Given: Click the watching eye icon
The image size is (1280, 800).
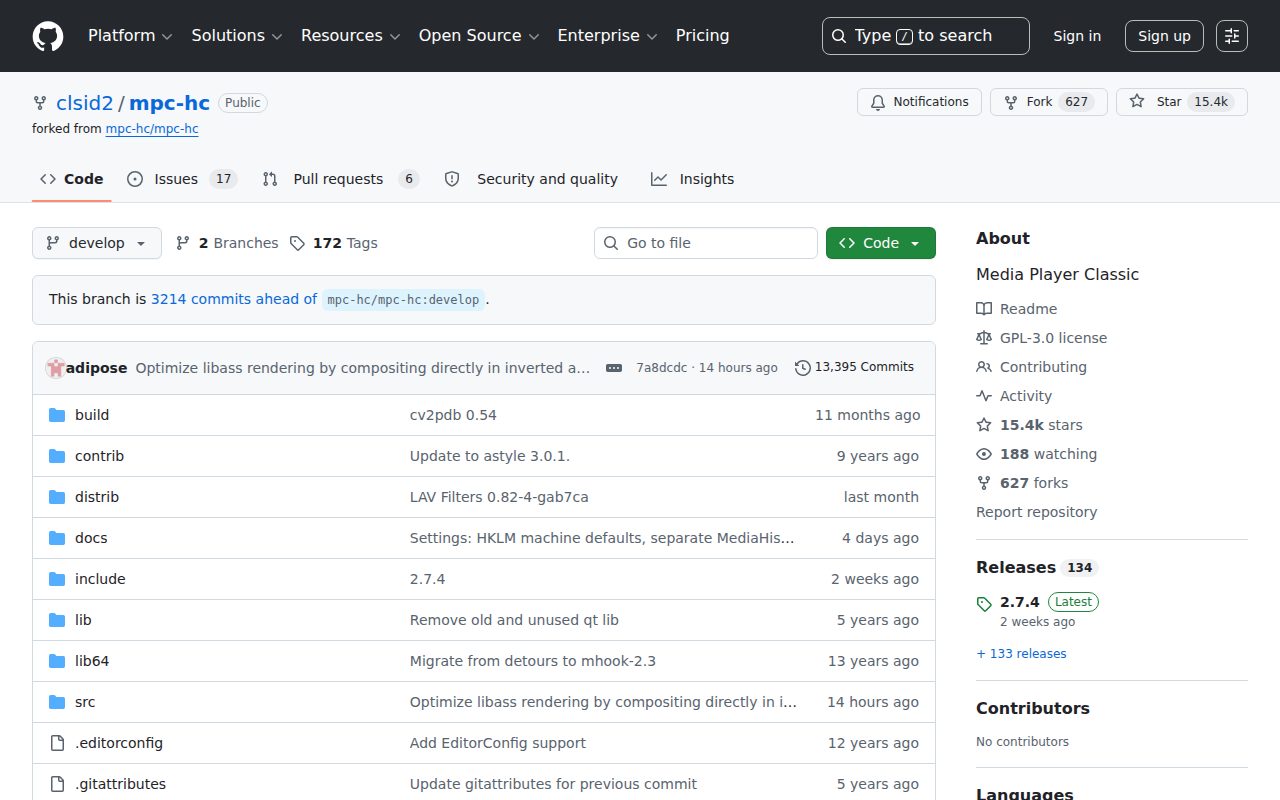Looking at the screenshot, I should tap(984, 454).
